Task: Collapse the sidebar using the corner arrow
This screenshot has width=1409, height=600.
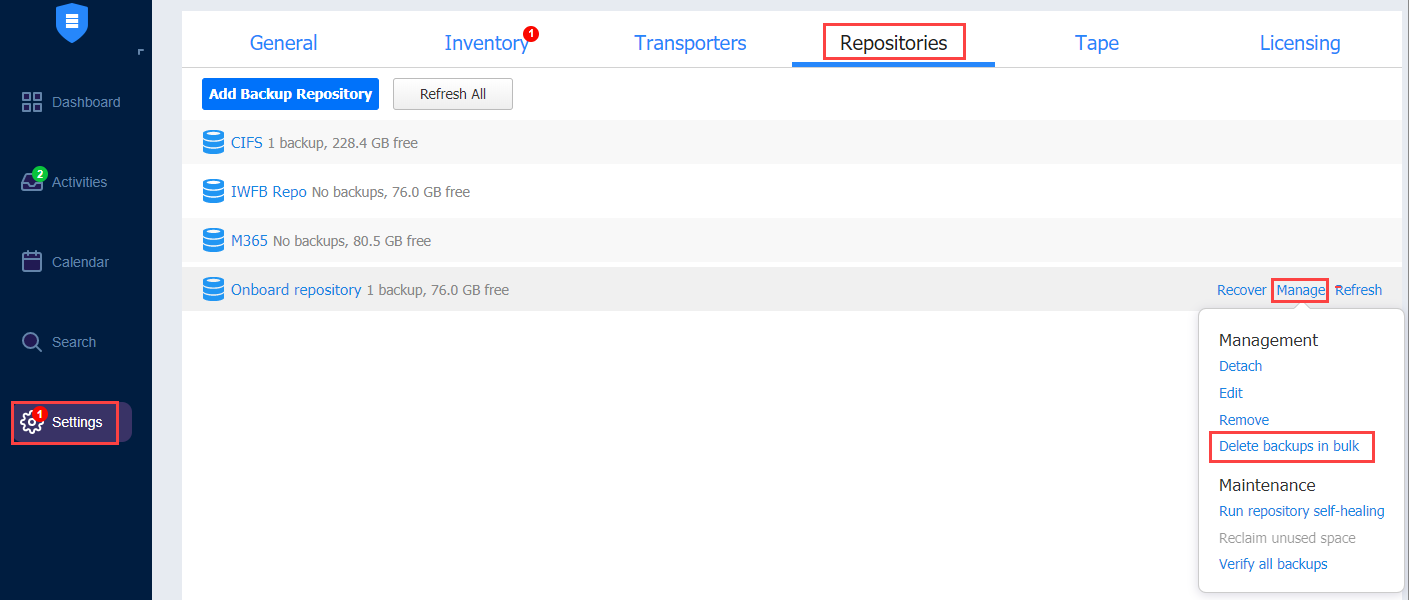Action: [140, 52]
